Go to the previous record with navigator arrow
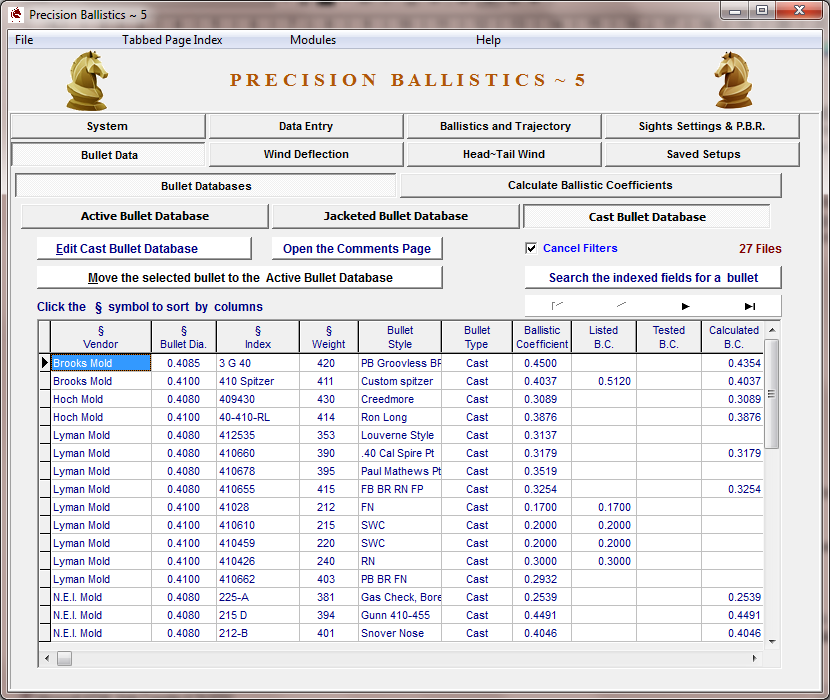The image size is (830, 700). [621, 306]
